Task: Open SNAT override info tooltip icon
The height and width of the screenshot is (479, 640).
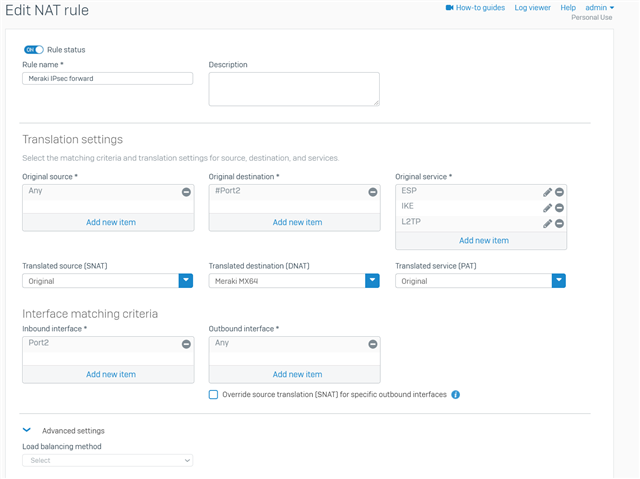Action: pos(456,395)
